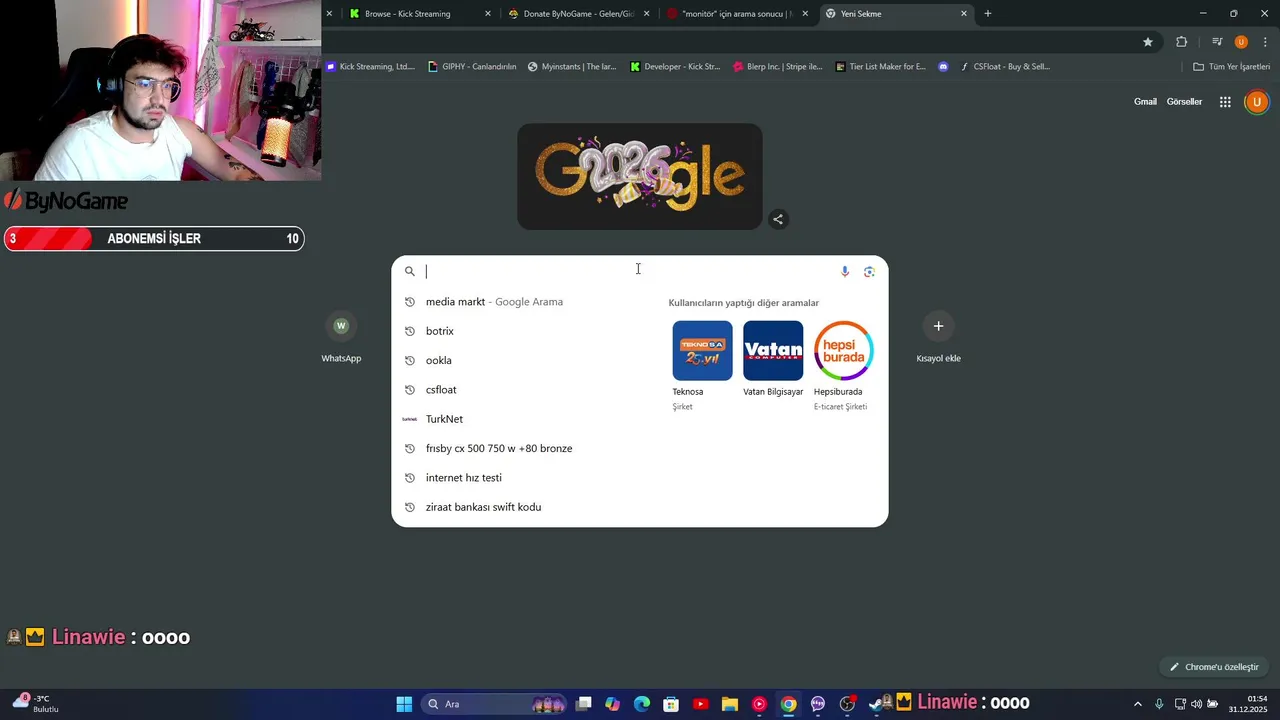Open Myinstants bookmark
The image size is (1280, 720).
[x=572, y=67]
